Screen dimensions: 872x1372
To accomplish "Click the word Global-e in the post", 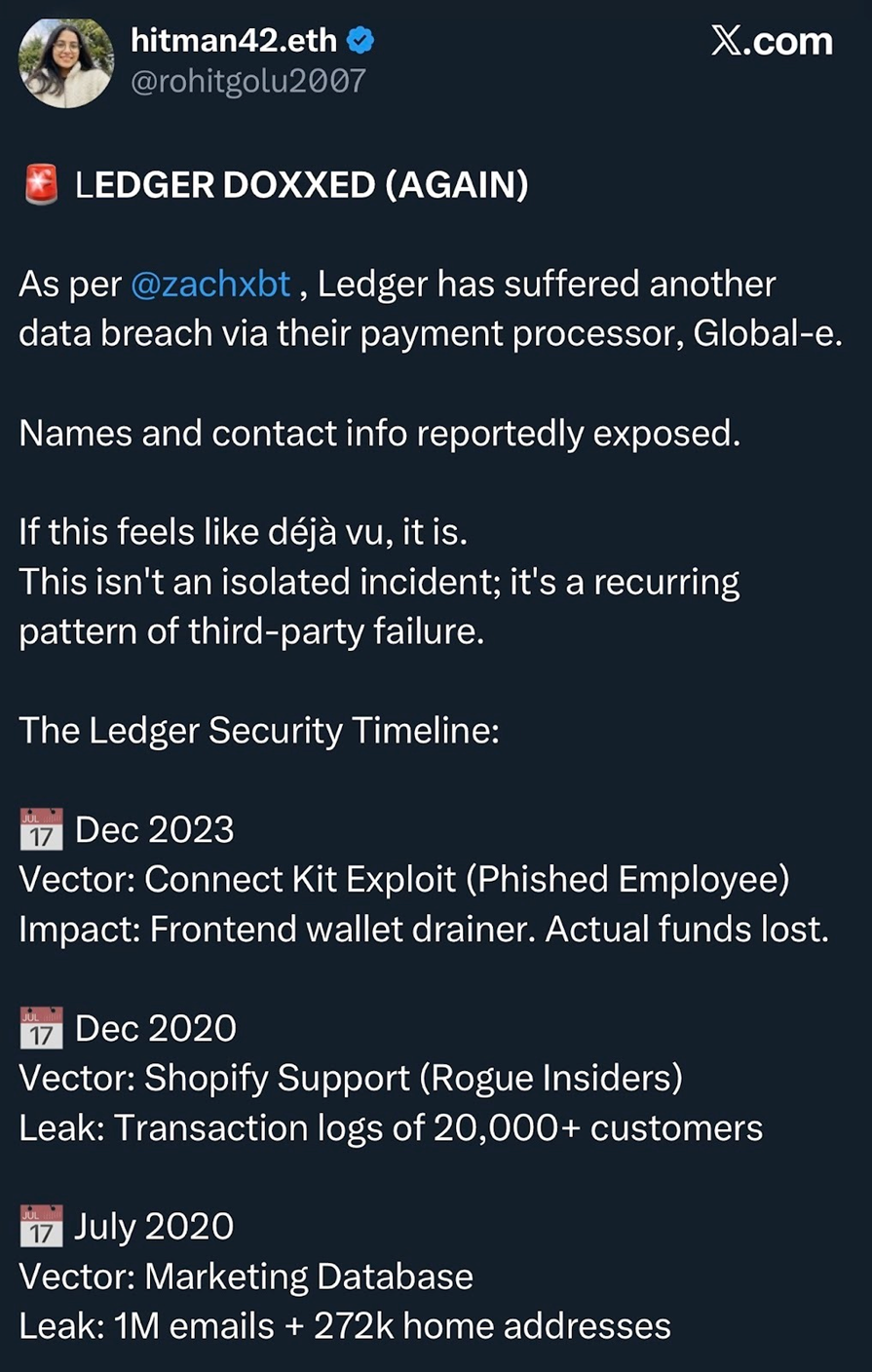I will pyautogui.click(x=766, y=333).
